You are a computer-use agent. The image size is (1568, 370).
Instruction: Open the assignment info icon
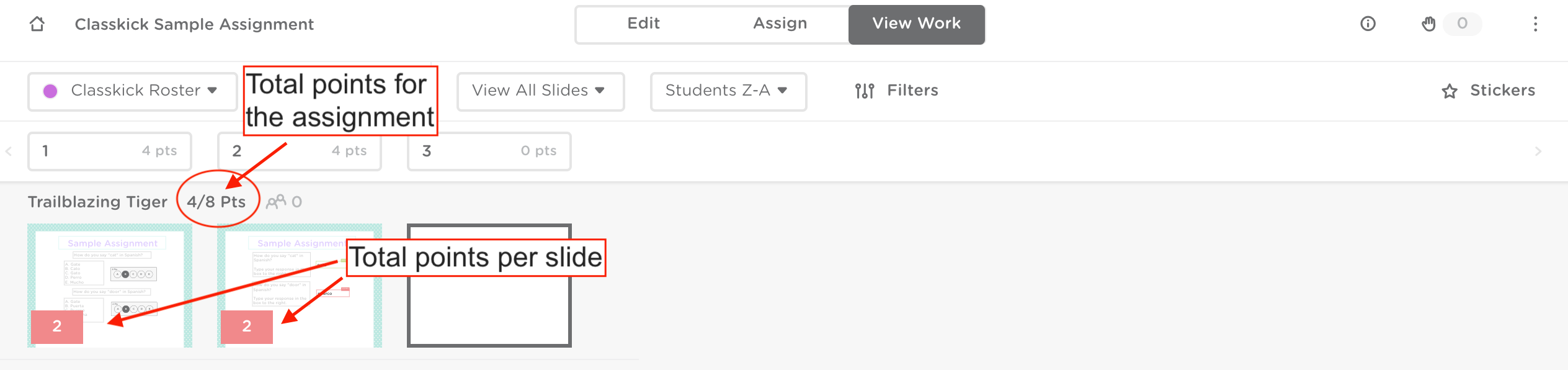point(1368,24)
